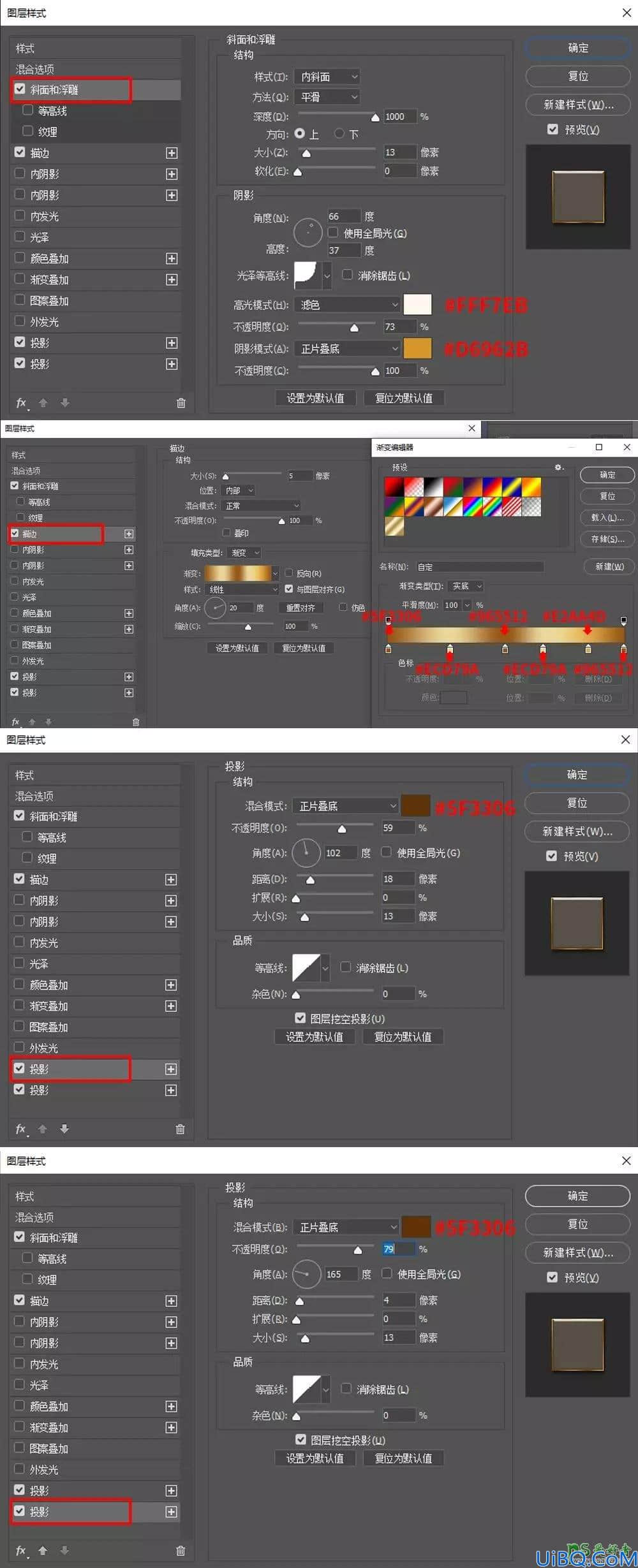
Task: Open the 位置 内部 dropdown in the Stroke dialog
Action: tap(239, 490)
